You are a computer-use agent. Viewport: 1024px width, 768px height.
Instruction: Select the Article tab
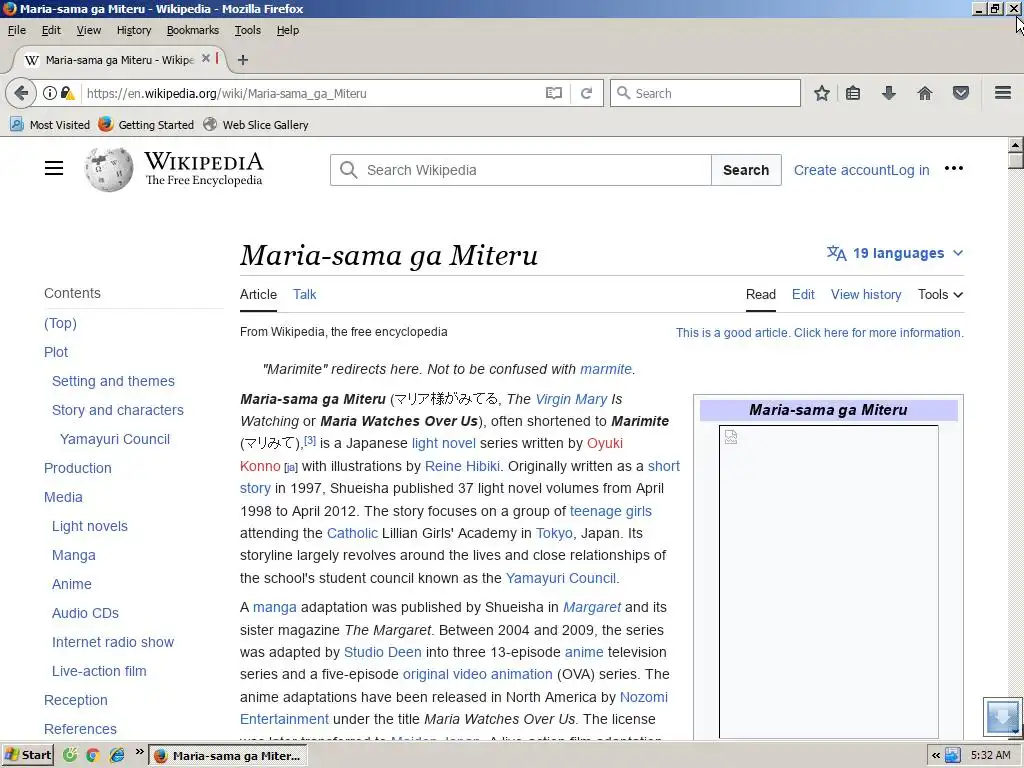pyautogui.click(x=258, y=295)
